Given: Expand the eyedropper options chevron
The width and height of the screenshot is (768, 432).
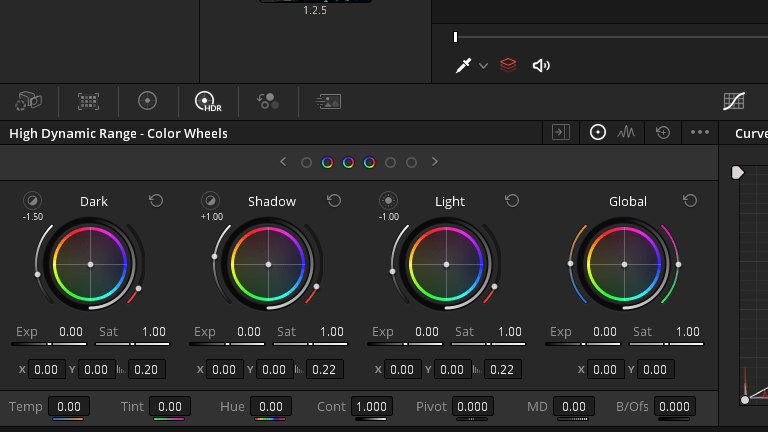Looking at the screenshot, I should click(x=483, y=66).
